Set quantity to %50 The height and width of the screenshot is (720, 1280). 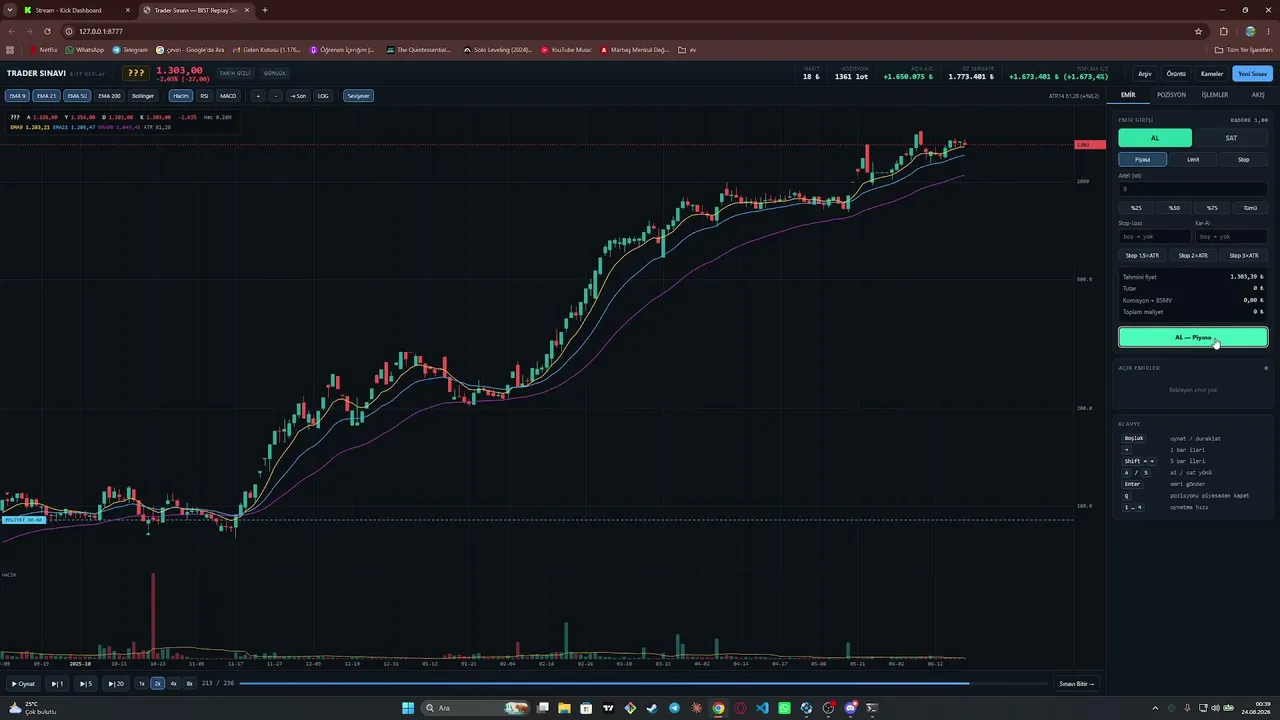point(1174,208)
